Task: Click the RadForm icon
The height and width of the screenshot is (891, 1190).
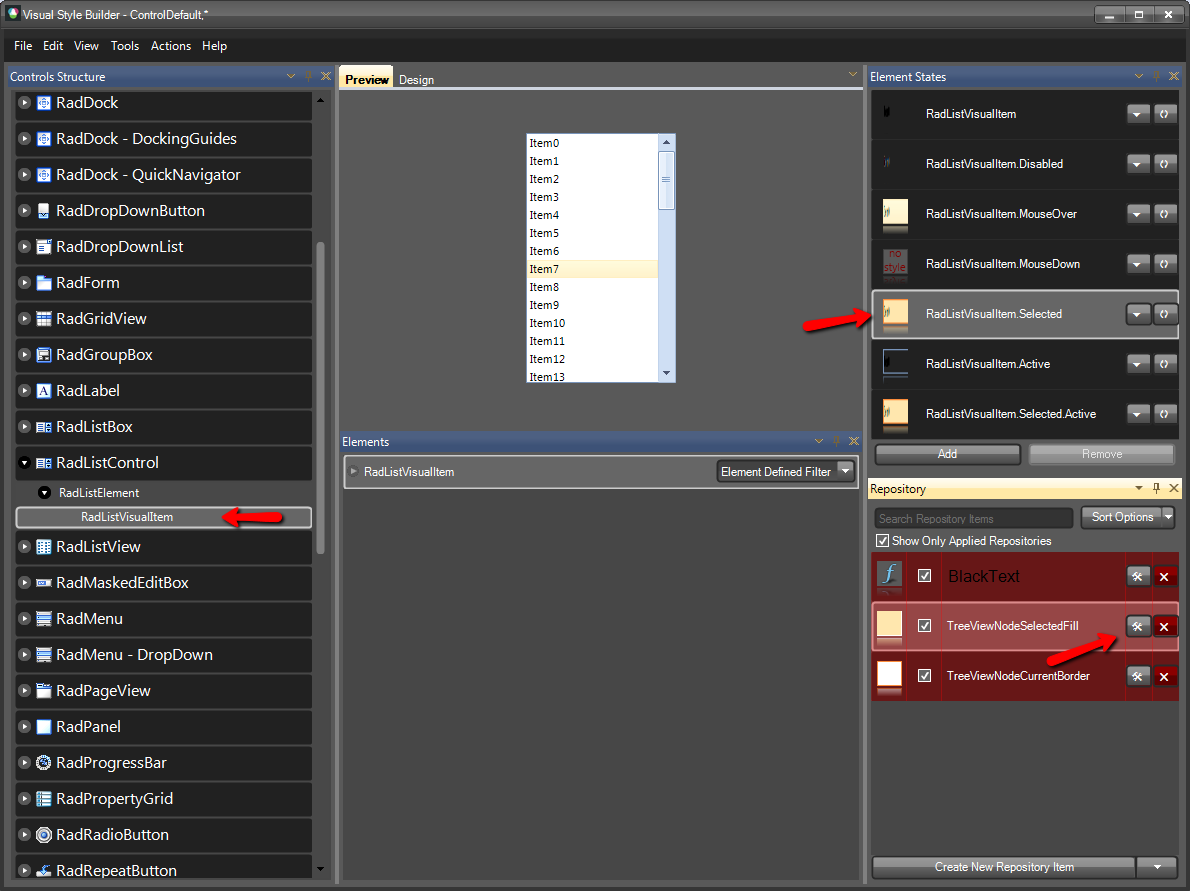Action: [44, 283]
